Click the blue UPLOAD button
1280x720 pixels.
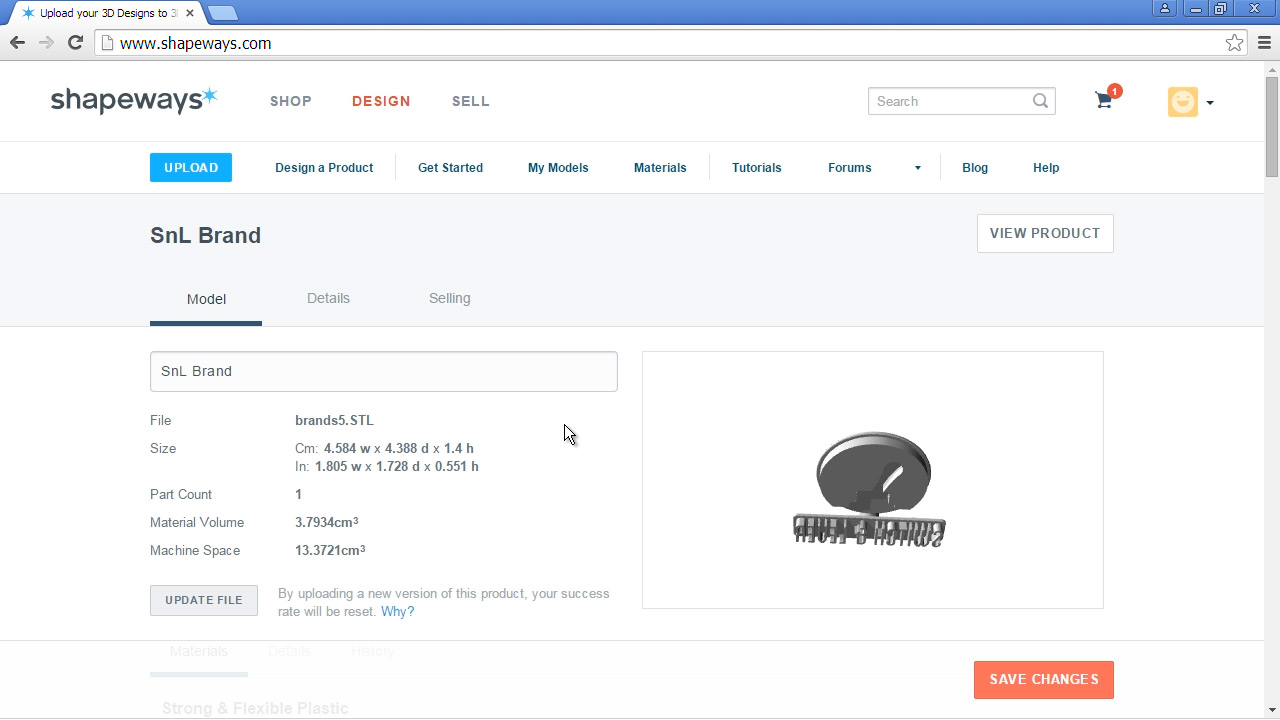(191, 168)
